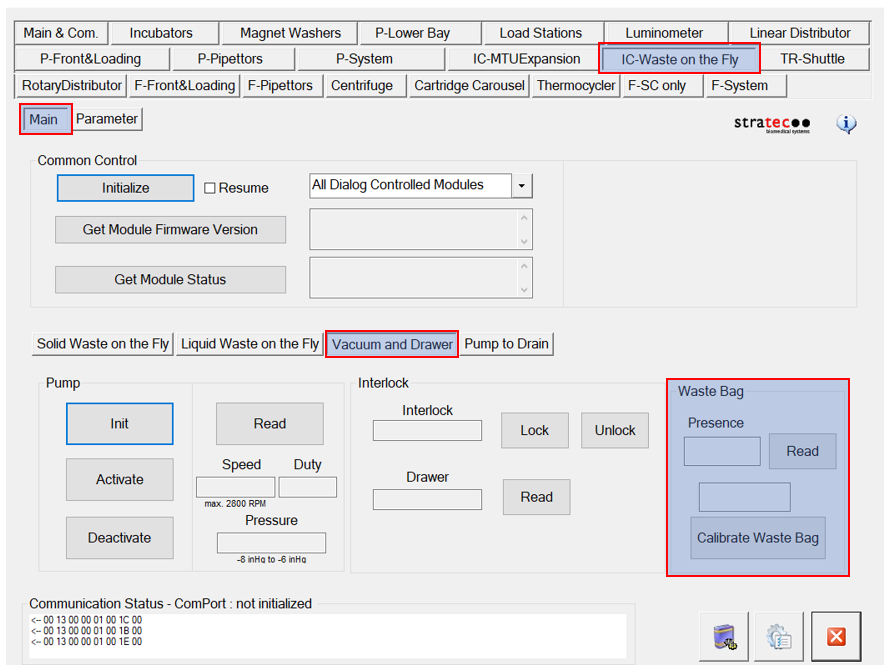Image resolution: width=890 pixels, height=672 pixels.
Task: Click the blue info speech-bubble icon
Action: [x=846, y=125]
